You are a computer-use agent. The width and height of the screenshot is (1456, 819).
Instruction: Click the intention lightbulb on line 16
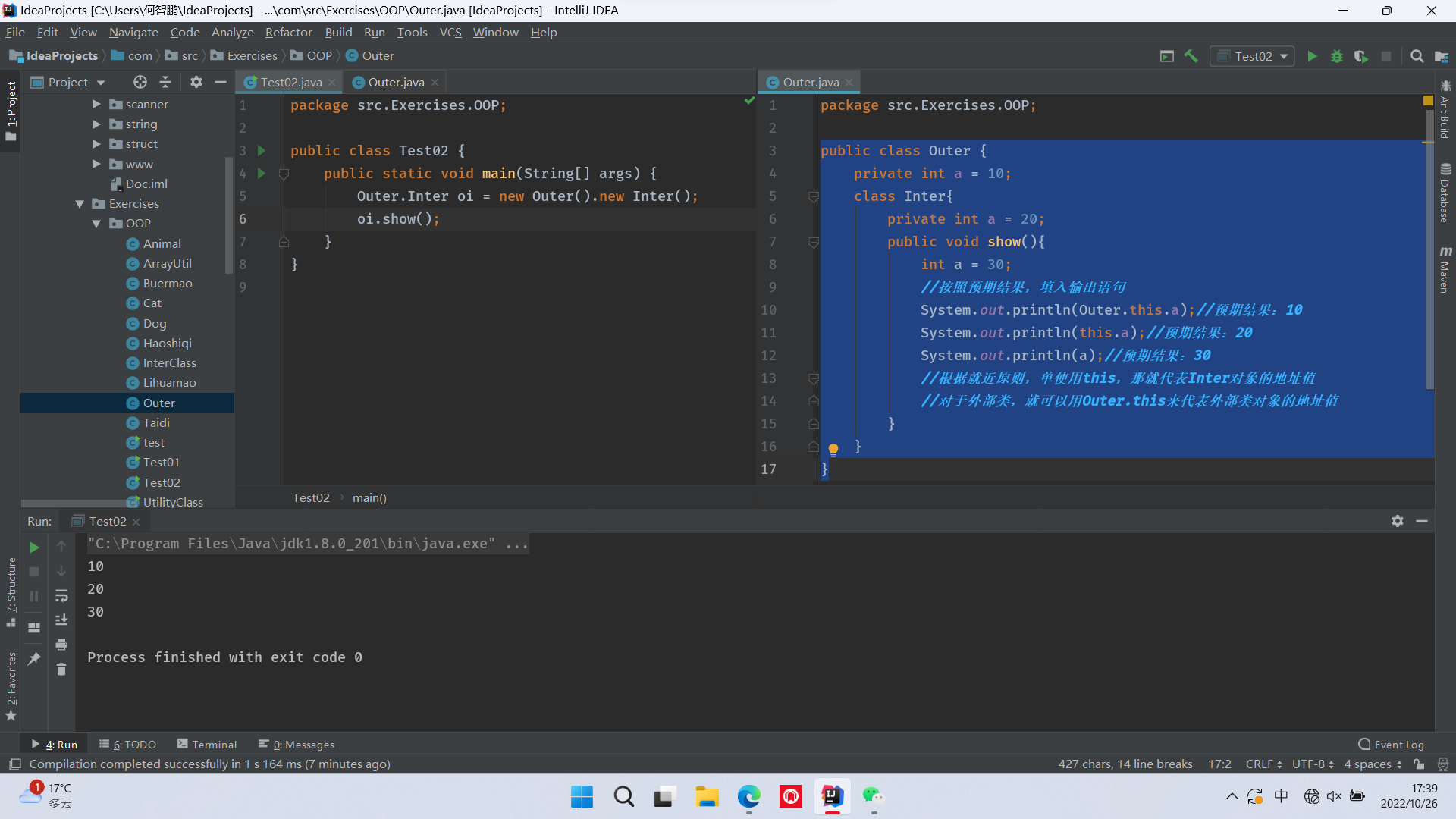click(833, 449)
